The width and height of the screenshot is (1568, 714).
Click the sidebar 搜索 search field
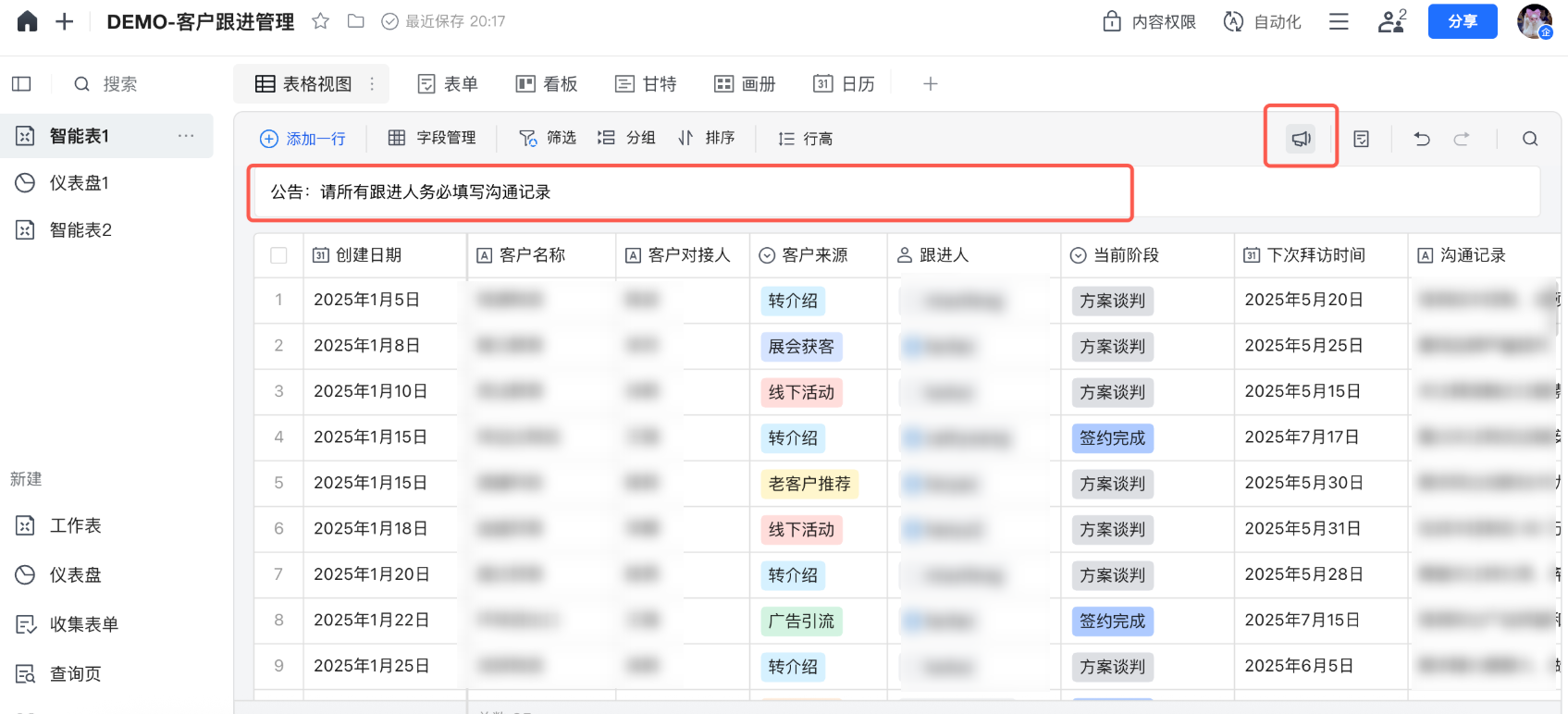tap(120, 84)
